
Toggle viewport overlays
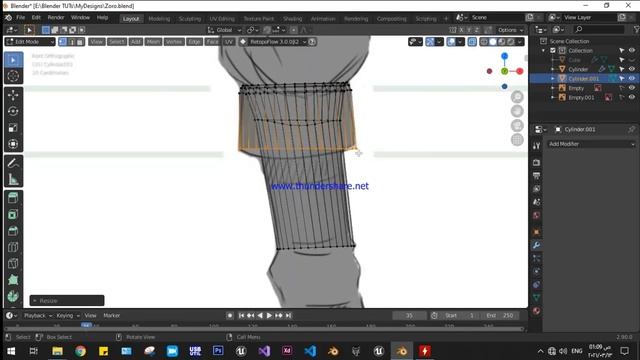(451, 42)
